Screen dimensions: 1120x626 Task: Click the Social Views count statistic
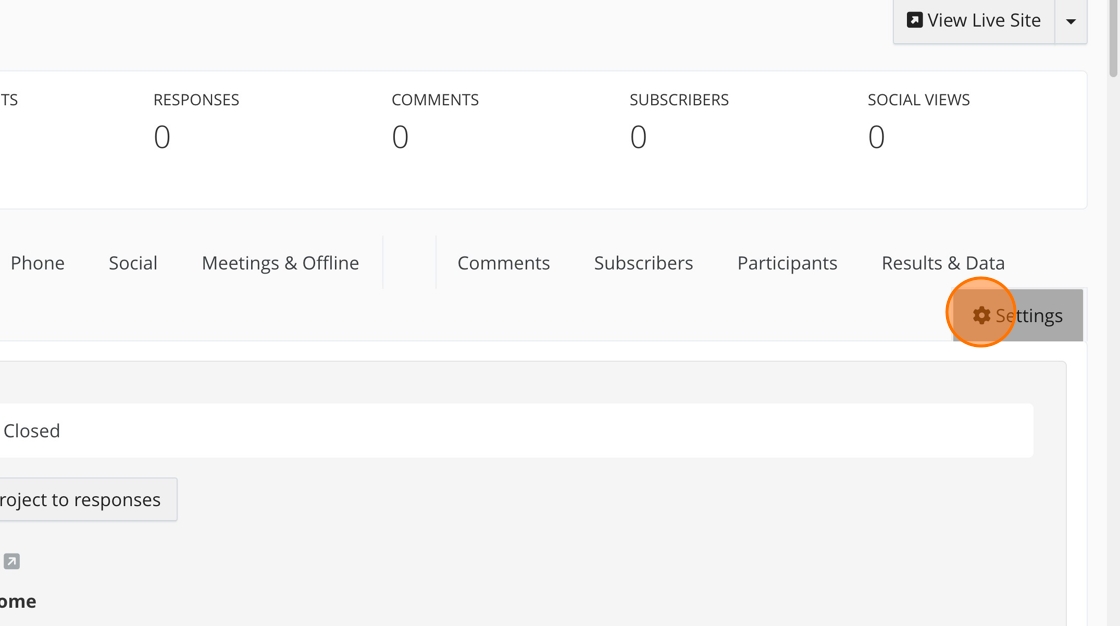coord(876,137)
